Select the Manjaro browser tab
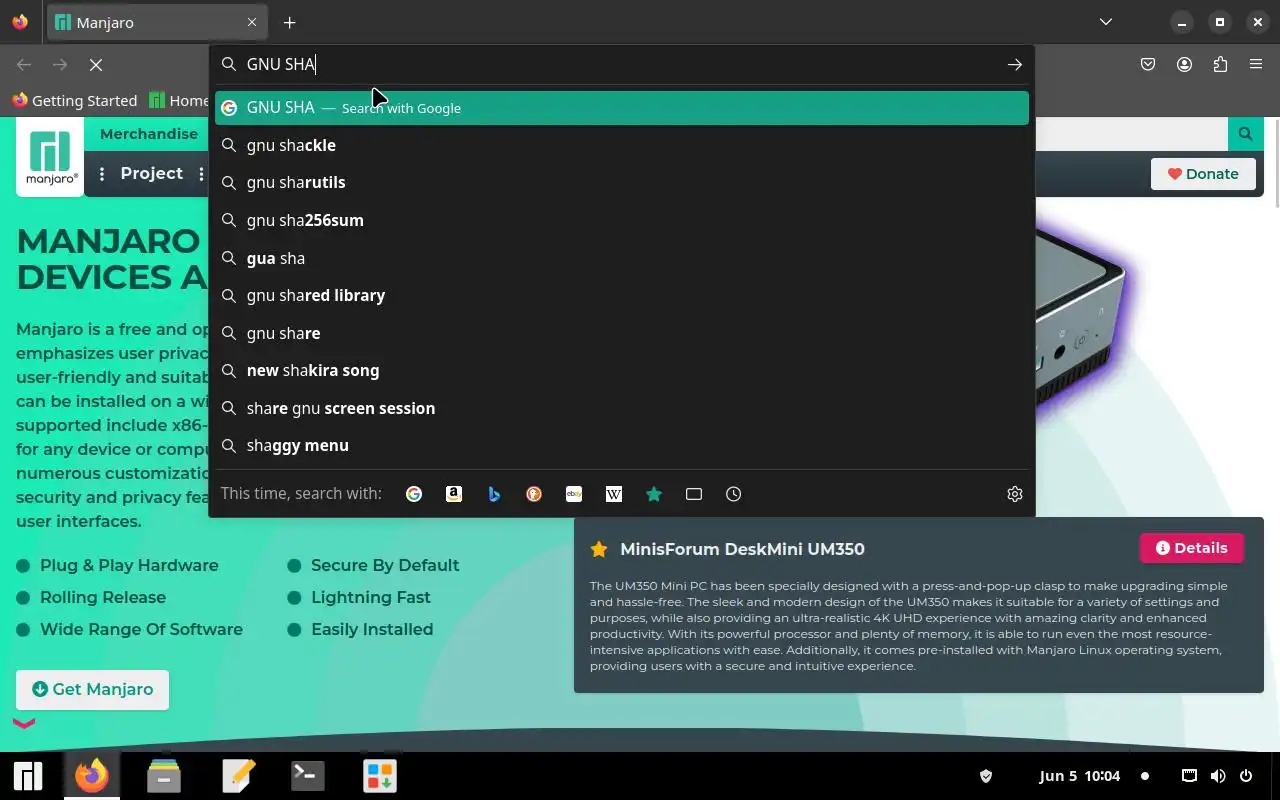This screenshot has width=1280, height=800. pos(157,22)
